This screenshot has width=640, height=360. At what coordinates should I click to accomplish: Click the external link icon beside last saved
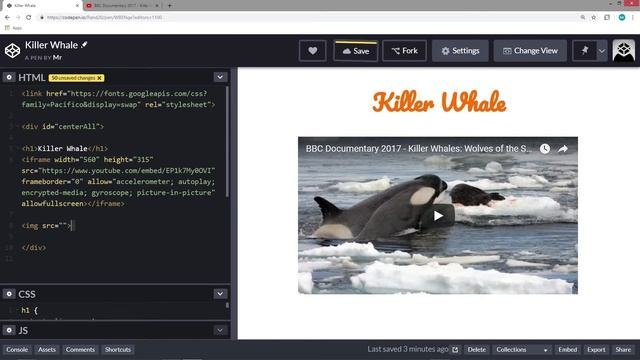coord(455,350)
